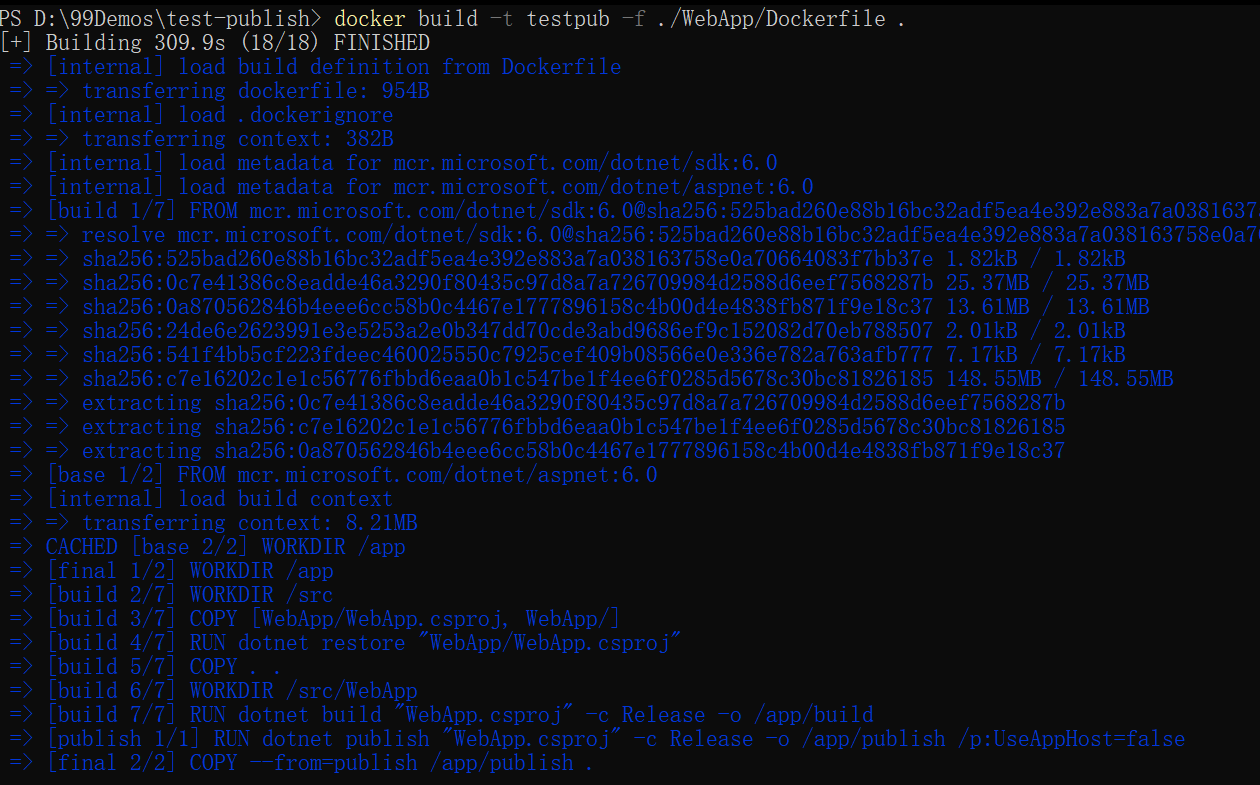Screen dimensions: 1260x785
Task: Click the build 5/7 COPY . . line
Action: (146, 667)
